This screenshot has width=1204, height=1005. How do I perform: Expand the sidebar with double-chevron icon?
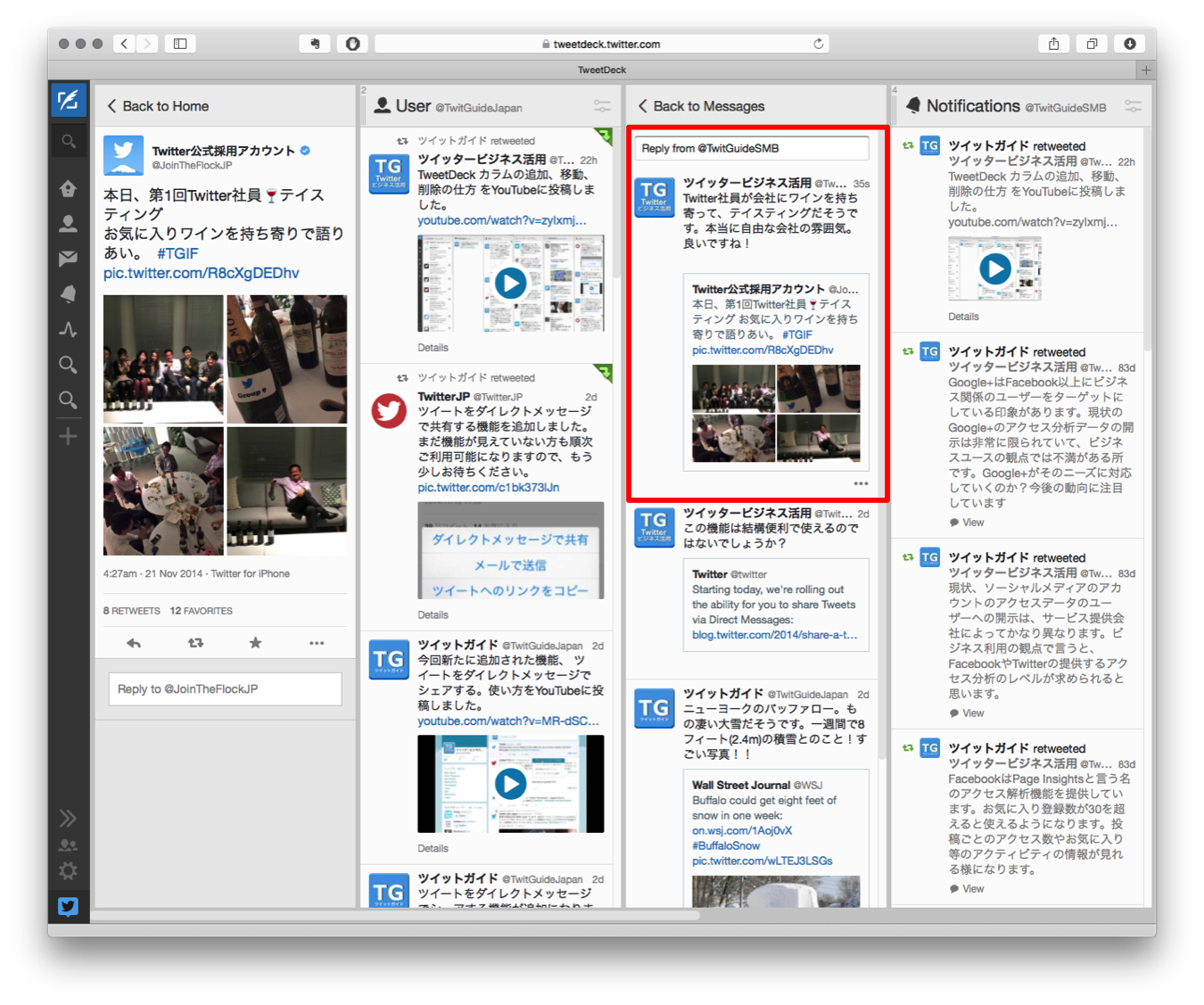(68, 818)
